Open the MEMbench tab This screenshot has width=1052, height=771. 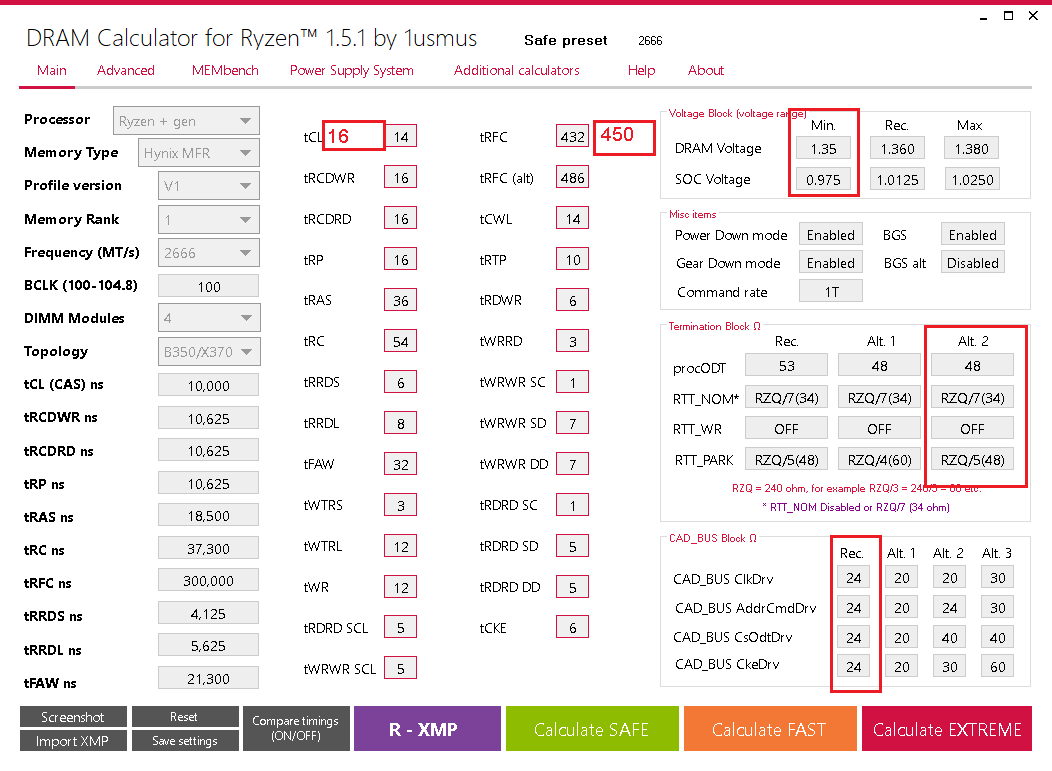pyautogui.click(x=225, y=70)
